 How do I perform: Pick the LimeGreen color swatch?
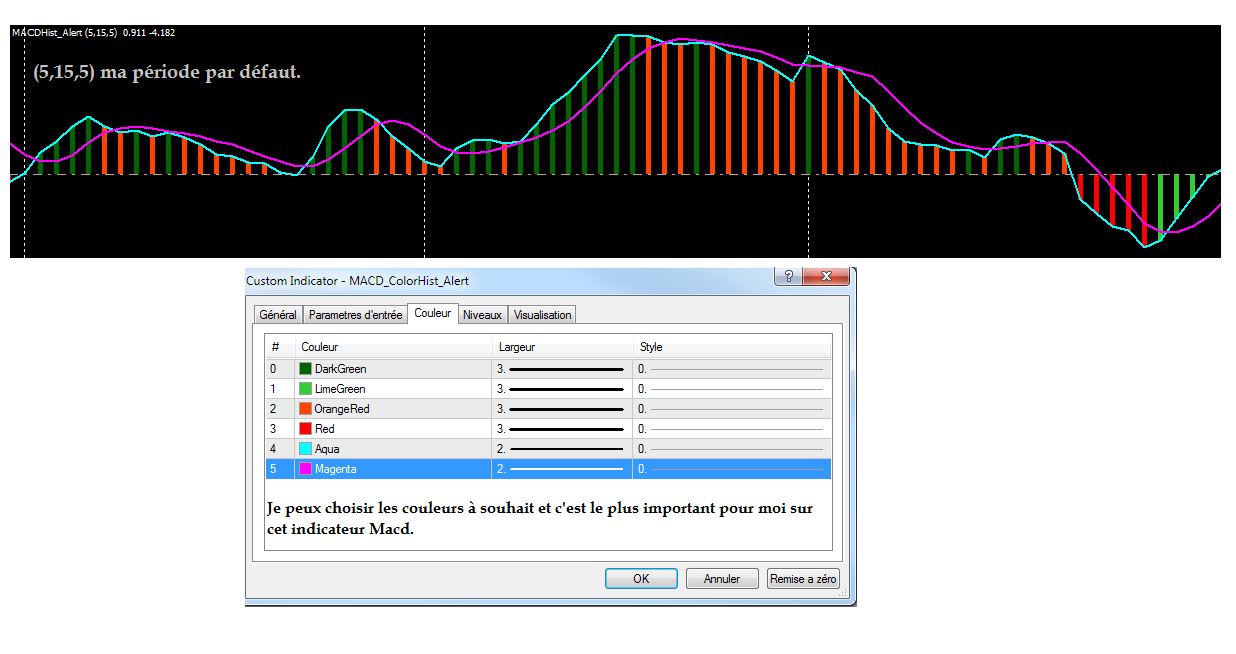coord(306,389)
